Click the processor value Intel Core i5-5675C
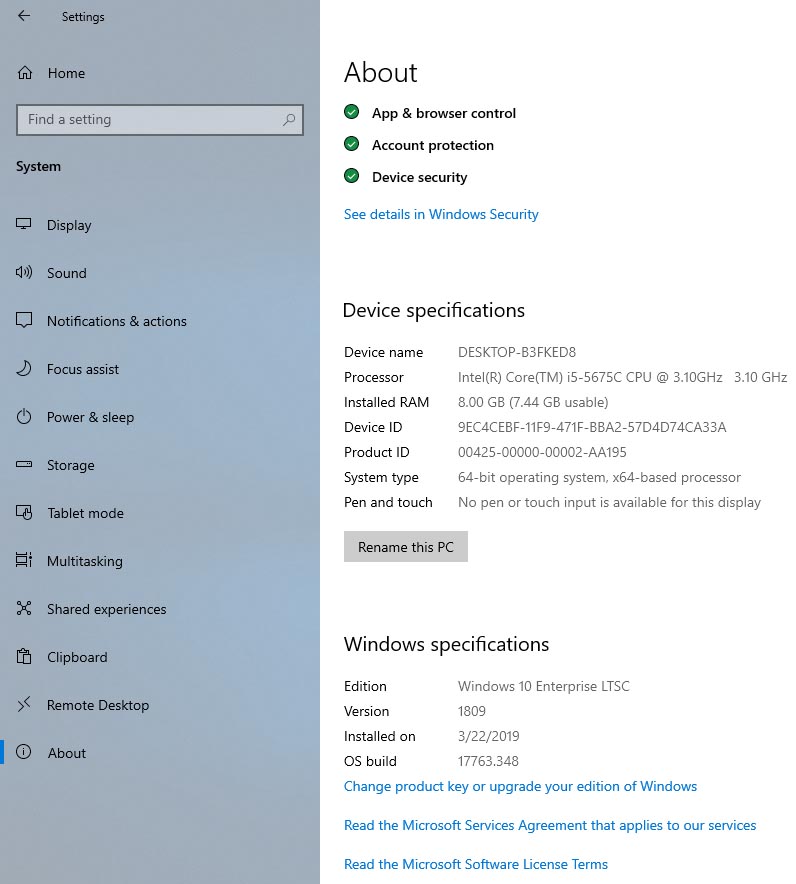Screen dimensions: 796x884 point(622,377)
